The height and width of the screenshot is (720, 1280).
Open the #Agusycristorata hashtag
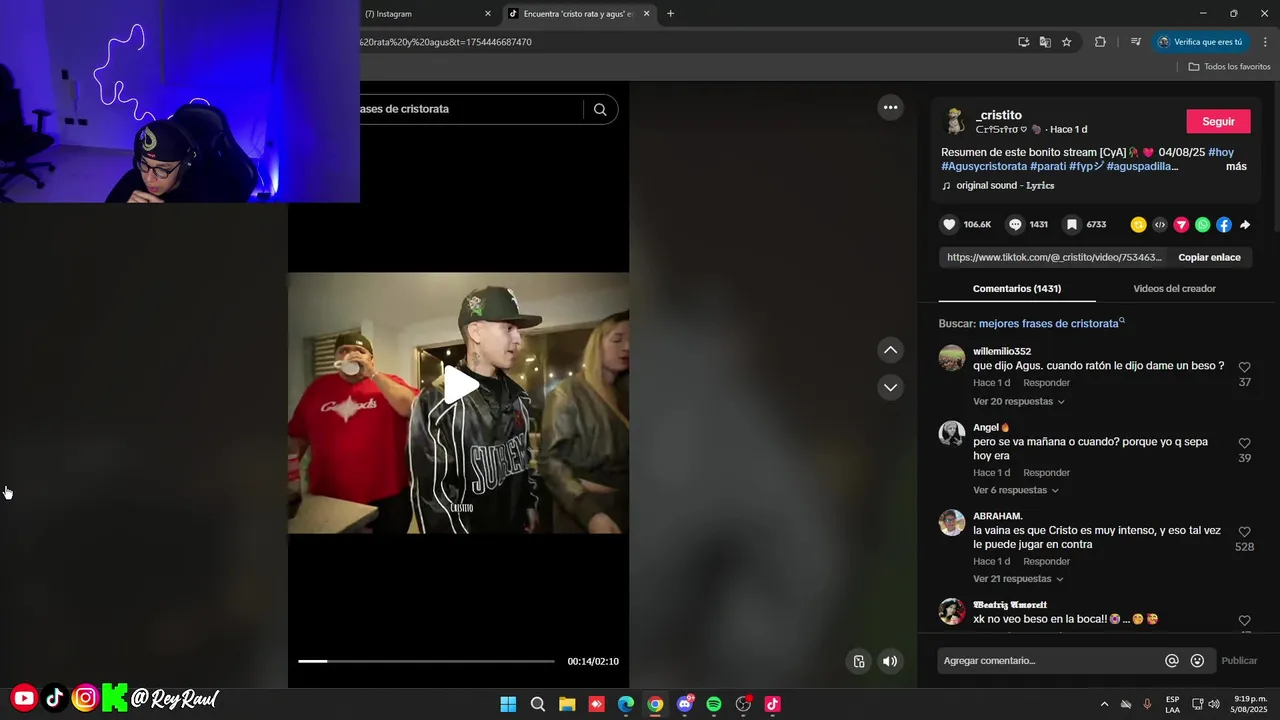point(984,167)
